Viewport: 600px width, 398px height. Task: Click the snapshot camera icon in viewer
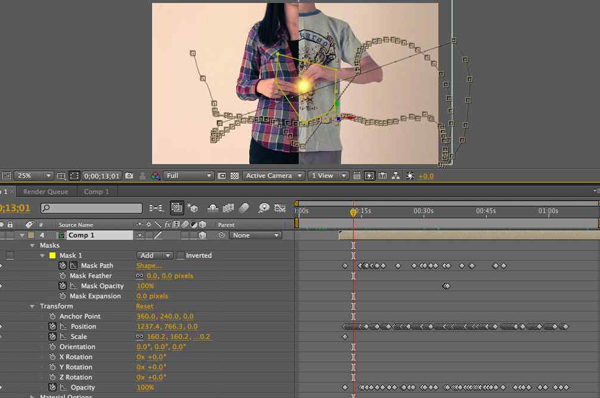point(129,176)
